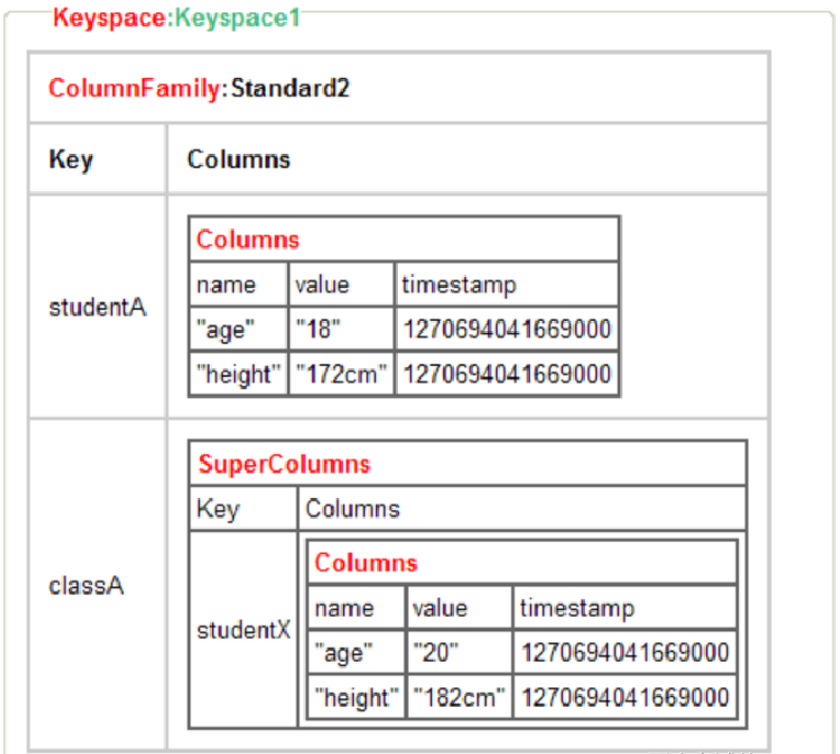Select the studentA row key
Screen dimensions: 840x754
(x=97, y=306)
